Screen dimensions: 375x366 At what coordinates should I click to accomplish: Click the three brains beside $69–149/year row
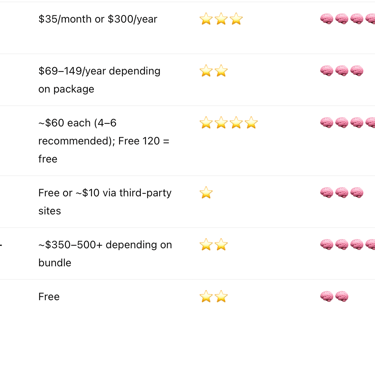pos(342,71)
